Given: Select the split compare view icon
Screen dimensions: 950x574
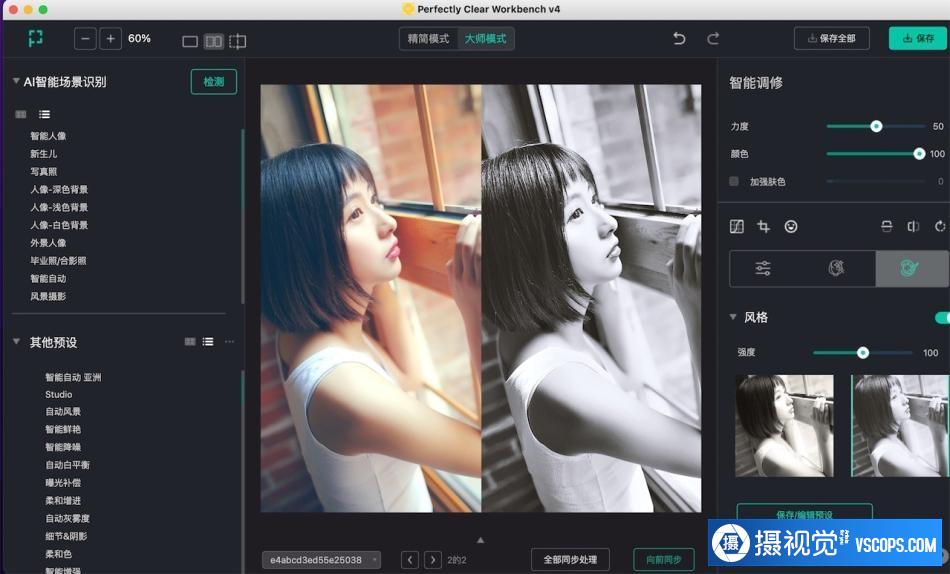Looking at the screenshot, I should click(238, 41).
